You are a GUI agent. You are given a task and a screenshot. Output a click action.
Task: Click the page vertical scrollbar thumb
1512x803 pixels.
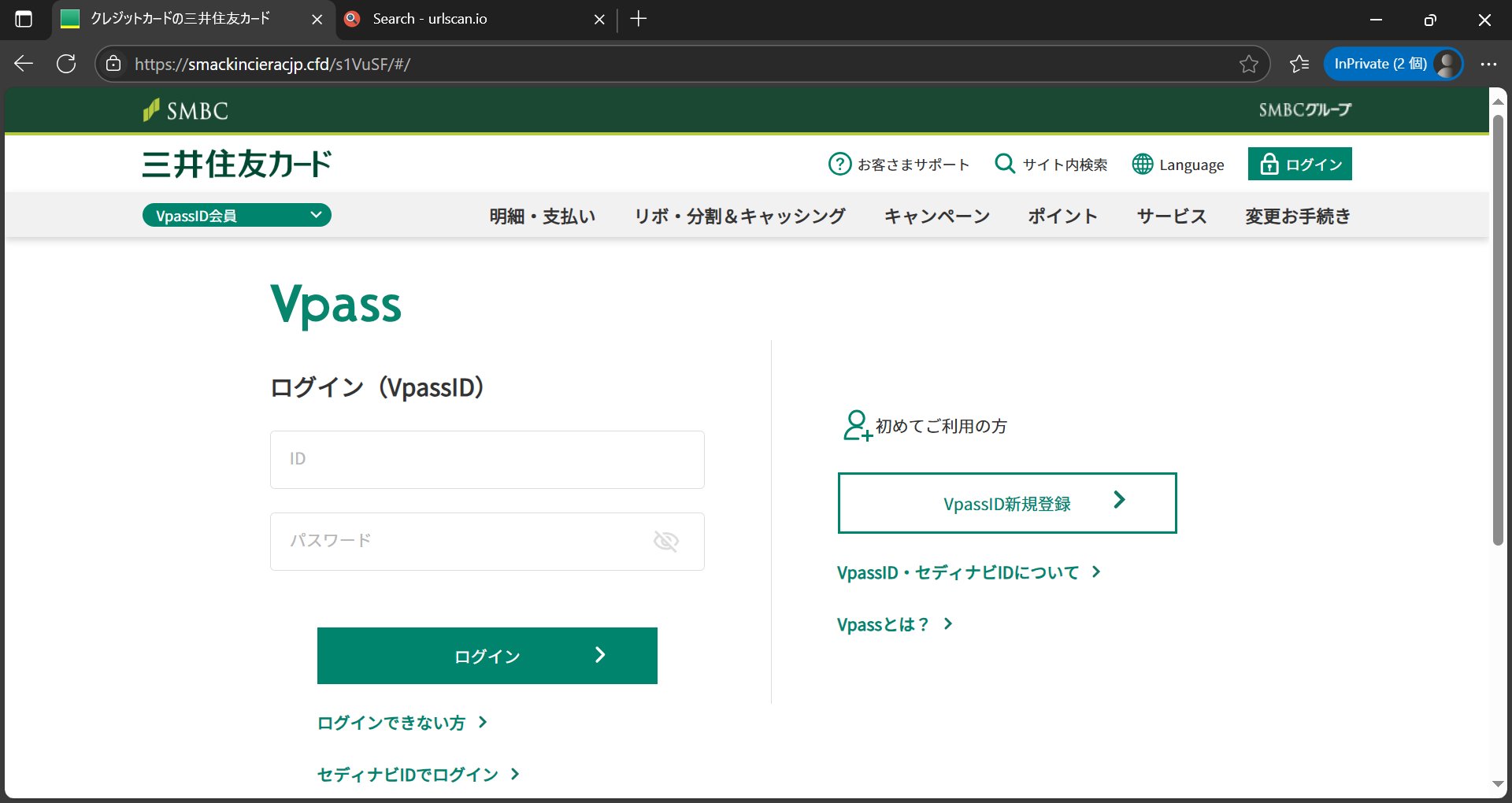1498,329
